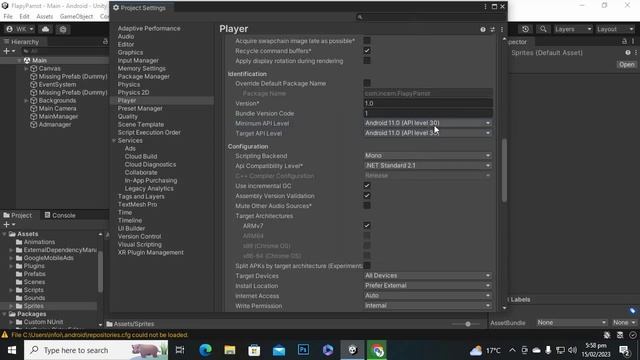Click the asset icon size slider
640x360 pixels.
[468, 324]
